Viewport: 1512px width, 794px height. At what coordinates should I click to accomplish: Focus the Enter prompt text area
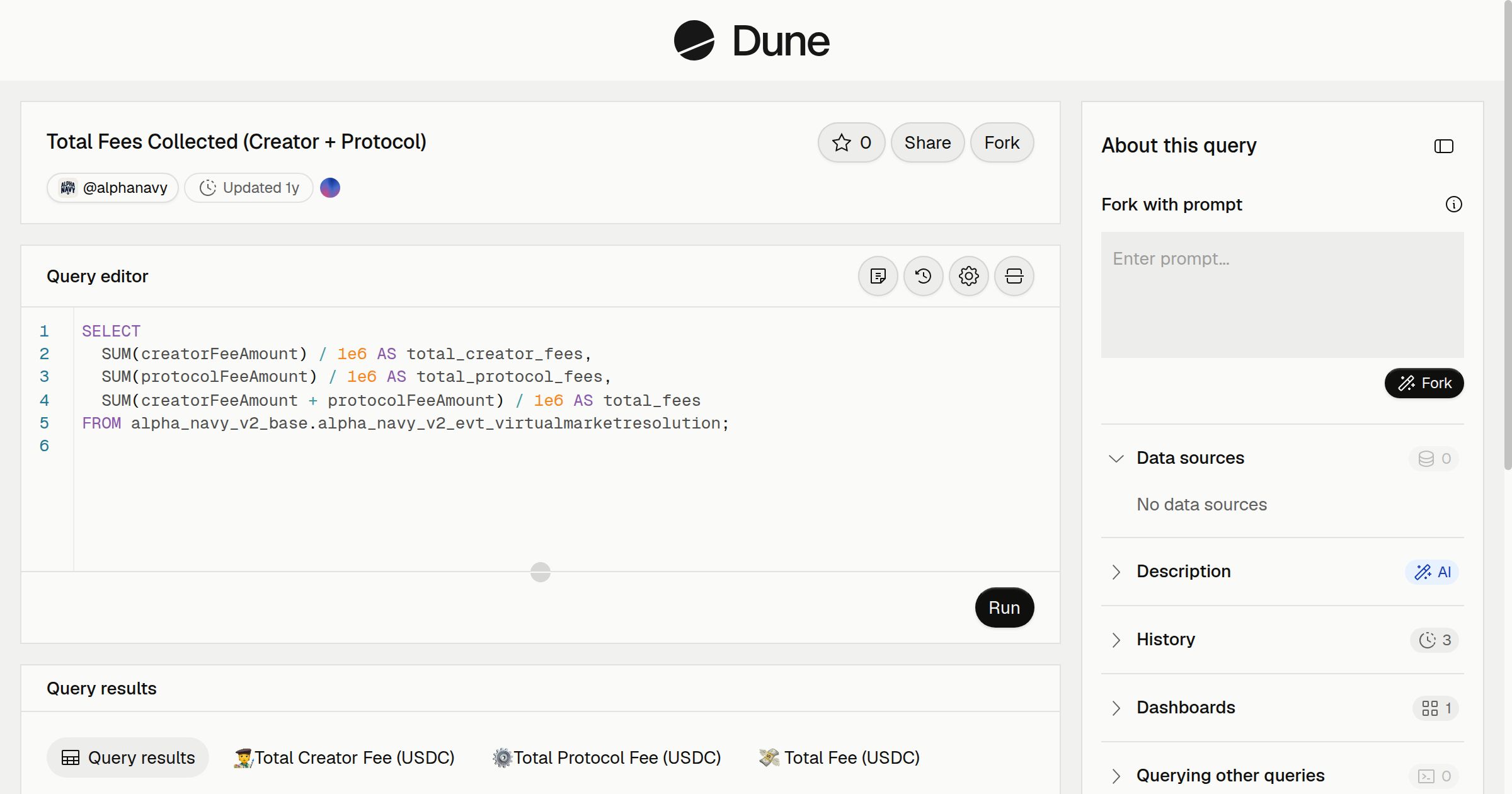point(1282,295)
